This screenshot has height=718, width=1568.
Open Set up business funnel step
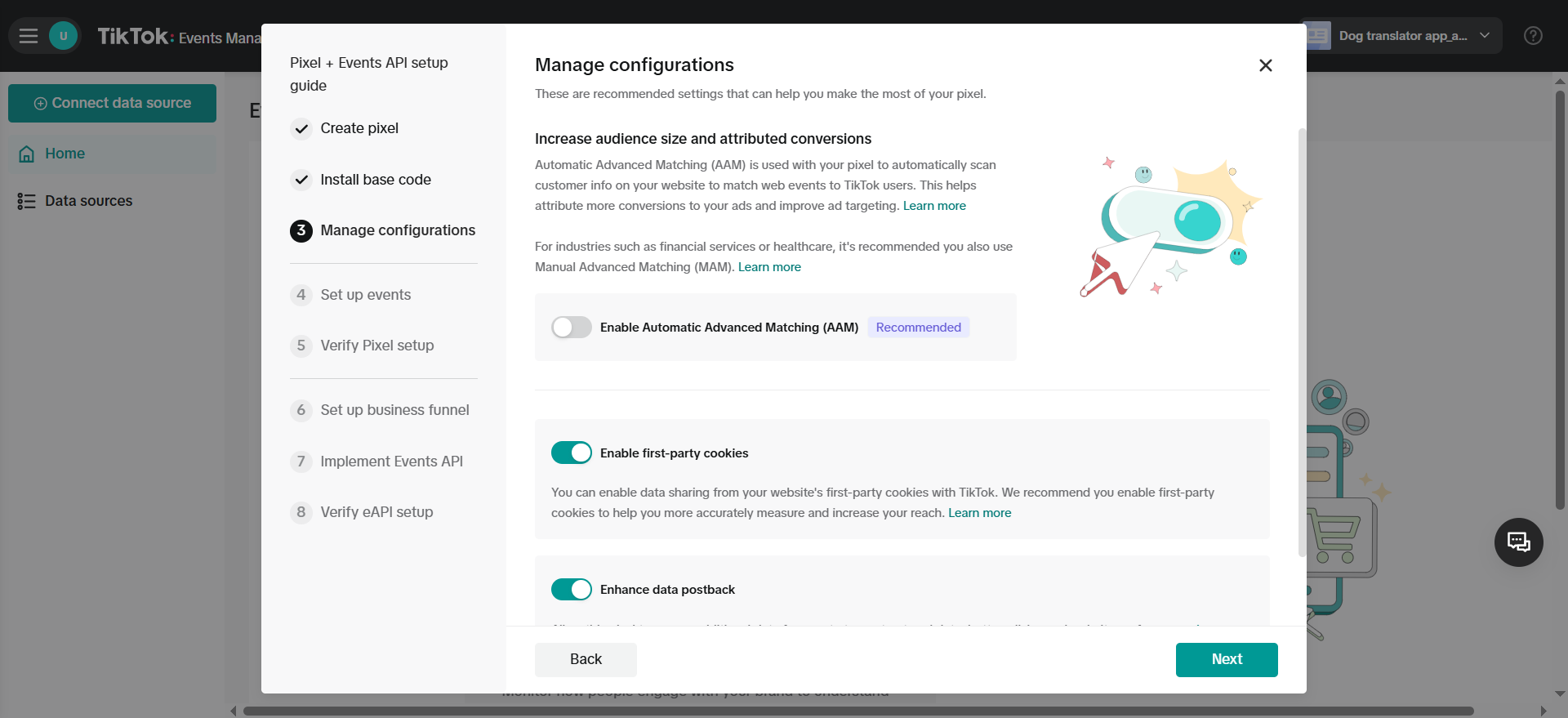pos(395,410)
